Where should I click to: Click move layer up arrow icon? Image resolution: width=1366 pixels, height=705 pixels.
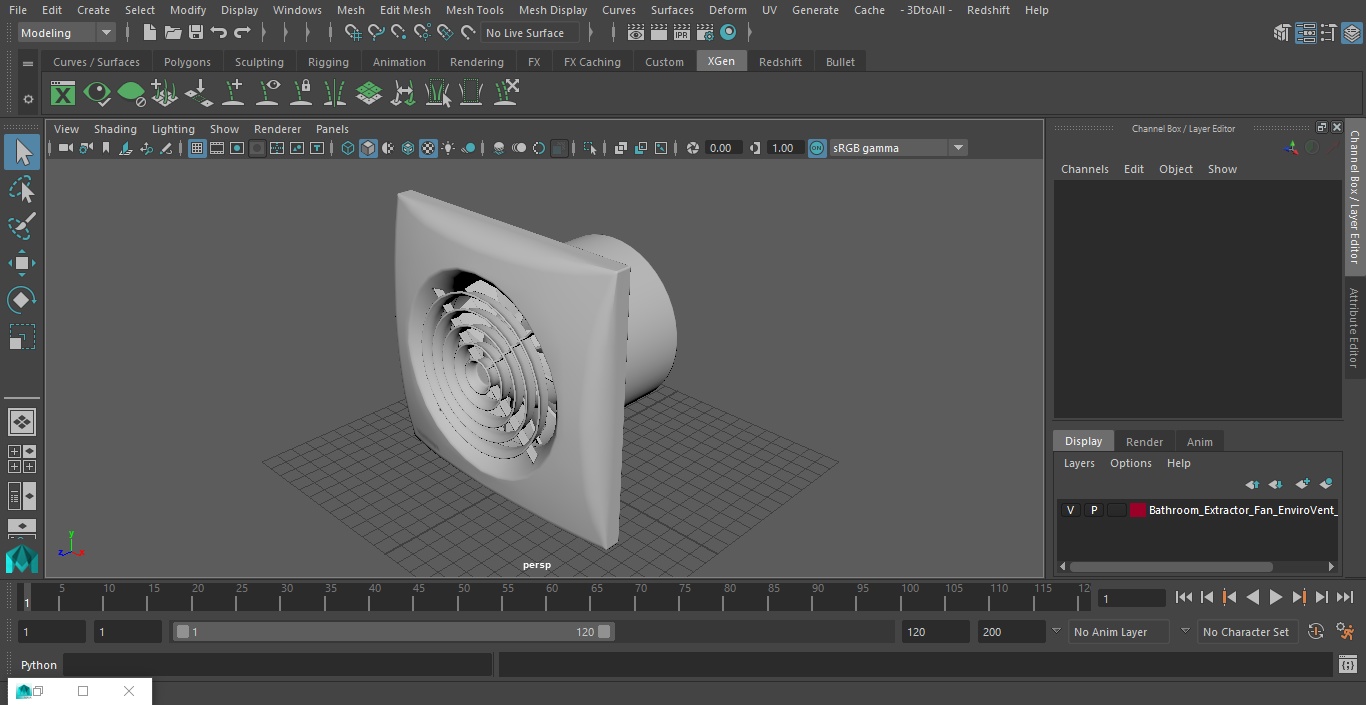(x=1252, y=484)
